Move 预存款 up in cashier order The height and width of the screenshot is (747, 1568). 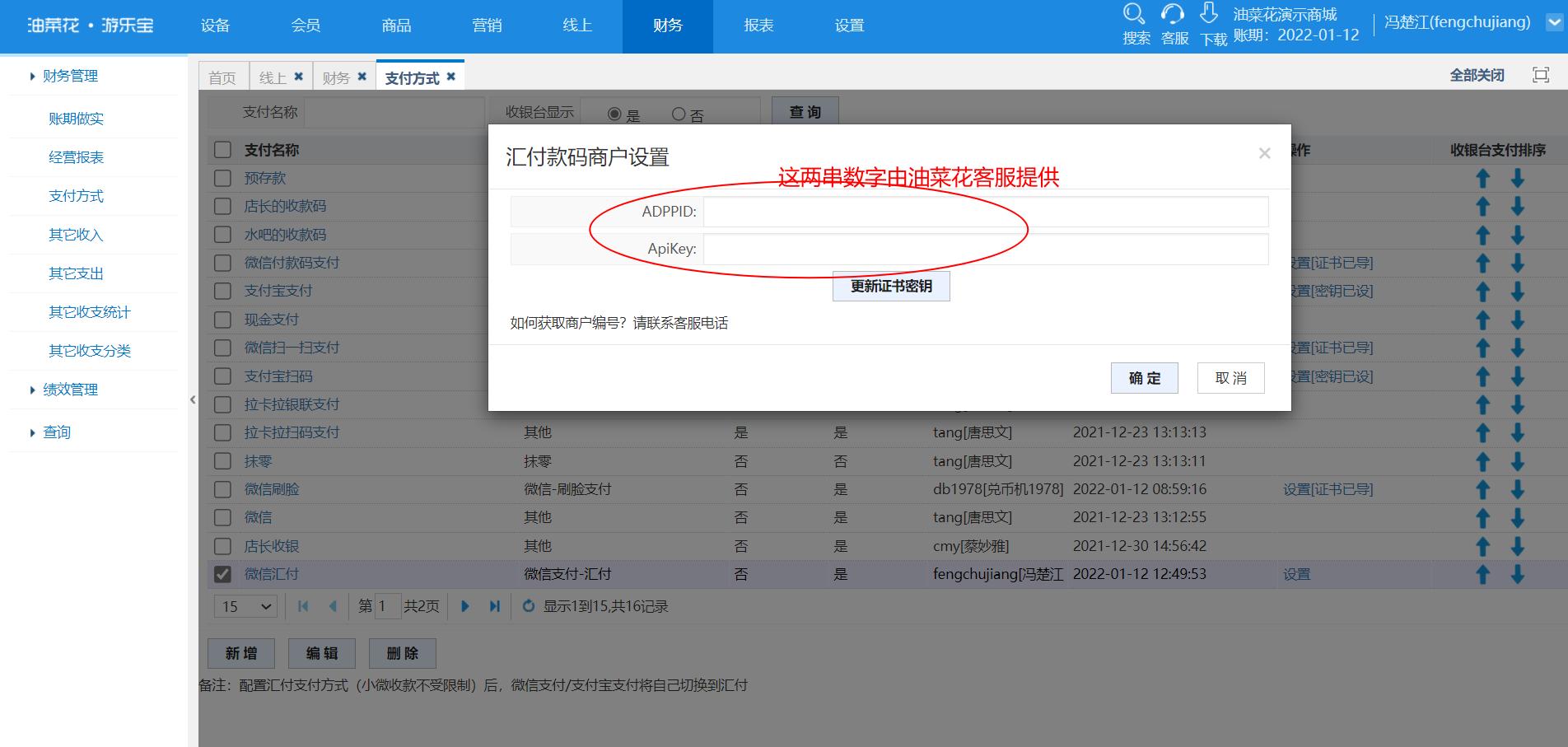(x=1483, y=178)
